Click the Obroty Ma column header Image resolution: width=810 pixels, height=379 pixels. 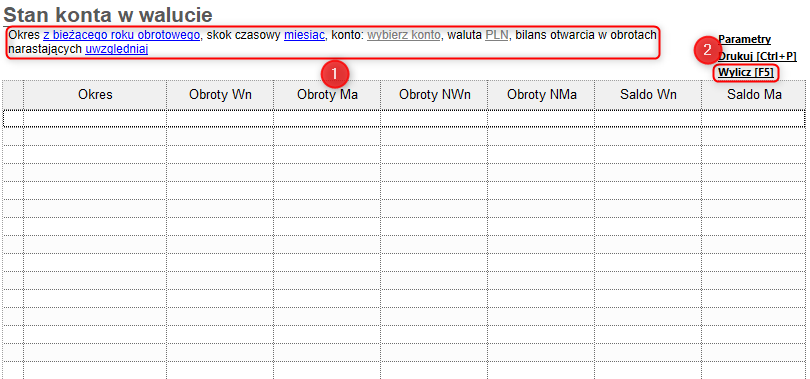(327, 94)
